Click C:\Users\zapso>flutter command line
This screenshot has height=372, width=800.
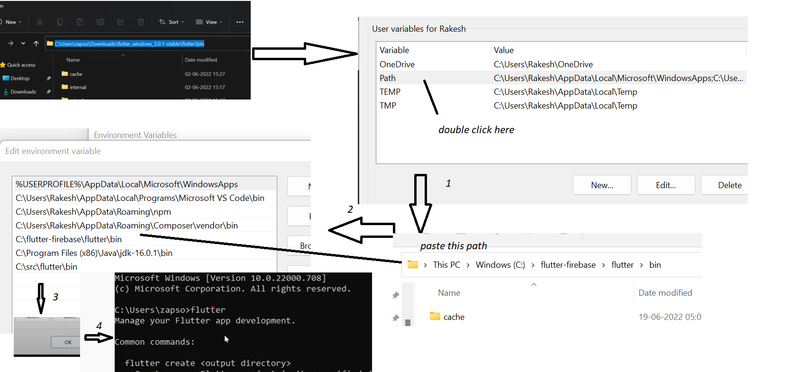tap(170, 310)
